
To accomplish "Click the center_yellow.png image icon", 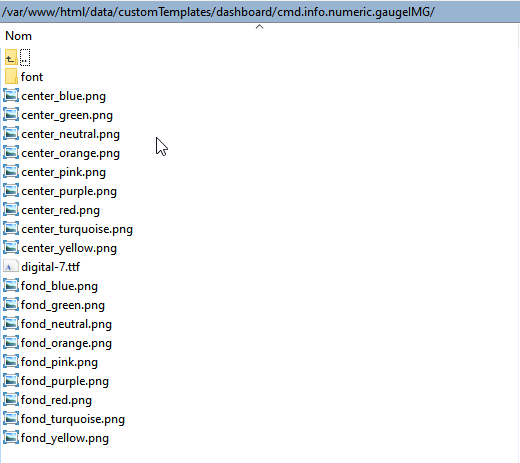I will pyautogui.click(x=11, y=248).
